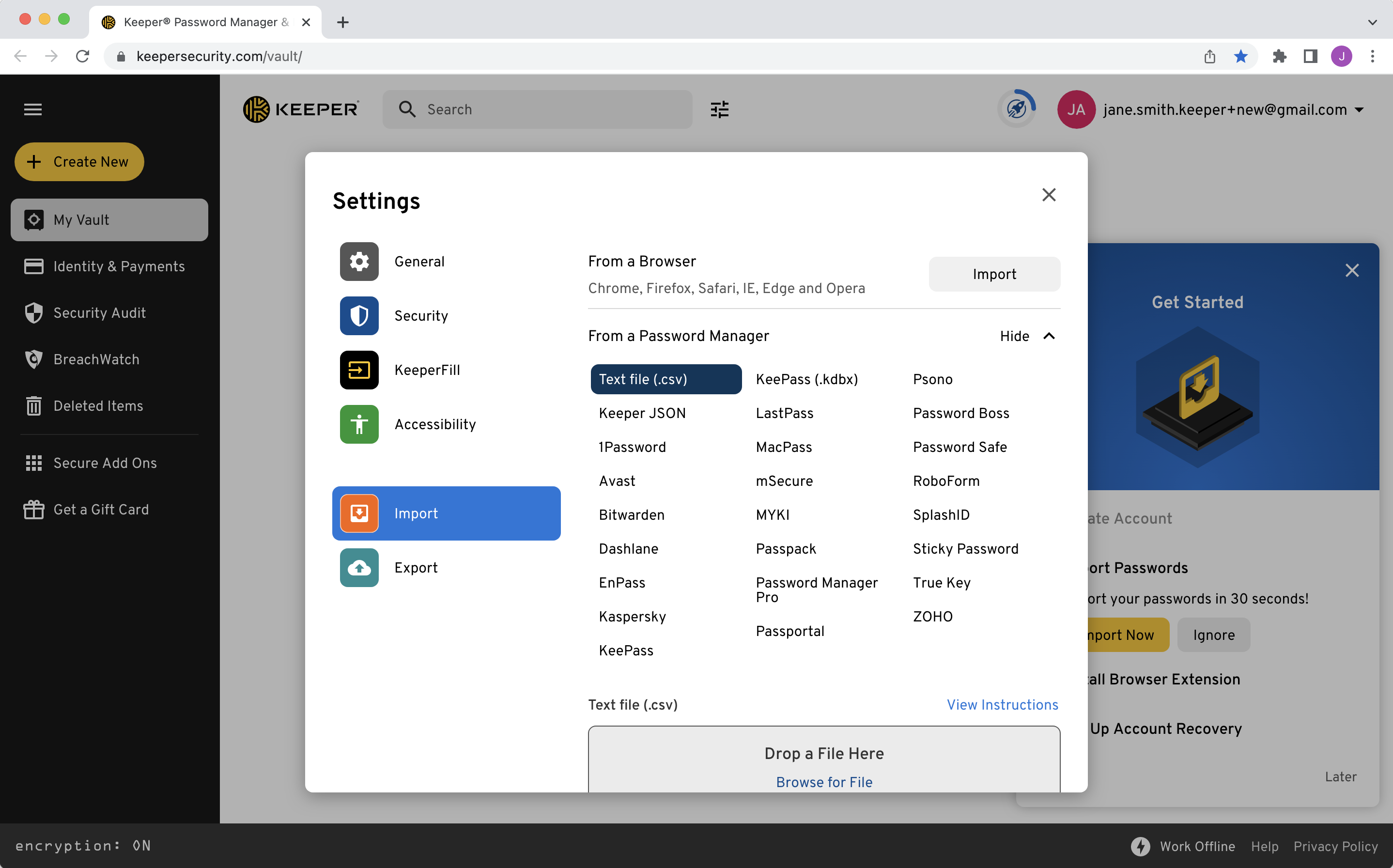This screenshot has height=868, width=1393.
Task: Expand the browser tab list chevron
Action: (x=1372, y=22)
